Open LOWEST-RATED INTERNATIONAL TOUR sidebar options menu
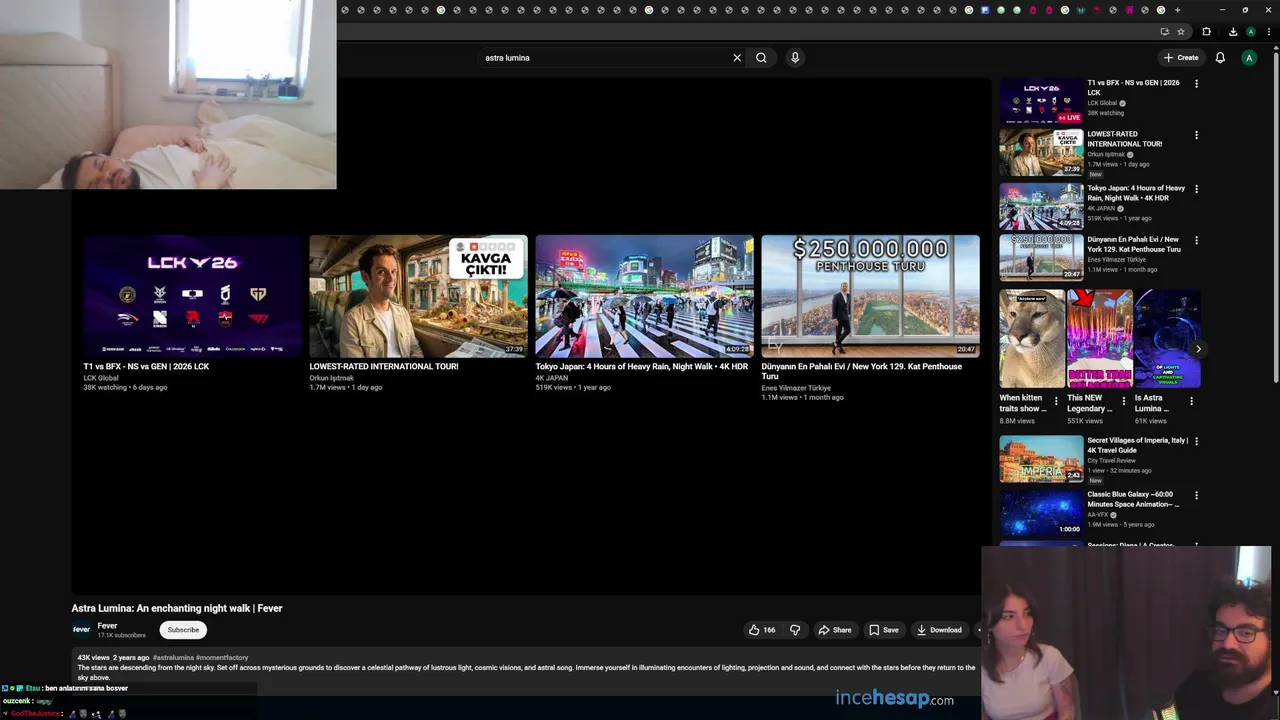 (1196, 135)
